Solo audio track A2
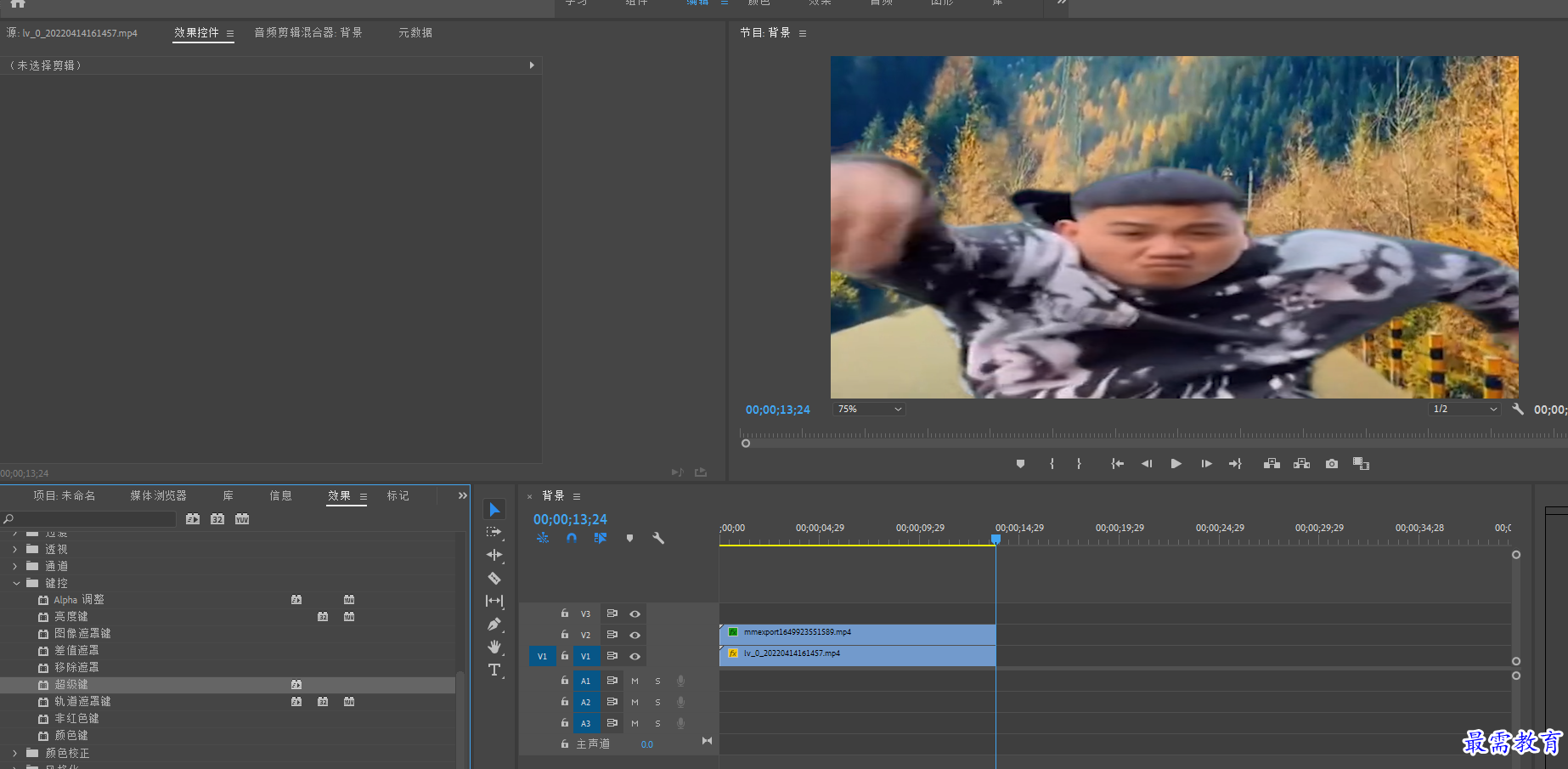The width and height of the screenshot is (1568, 769). click(x=657, y=702)
